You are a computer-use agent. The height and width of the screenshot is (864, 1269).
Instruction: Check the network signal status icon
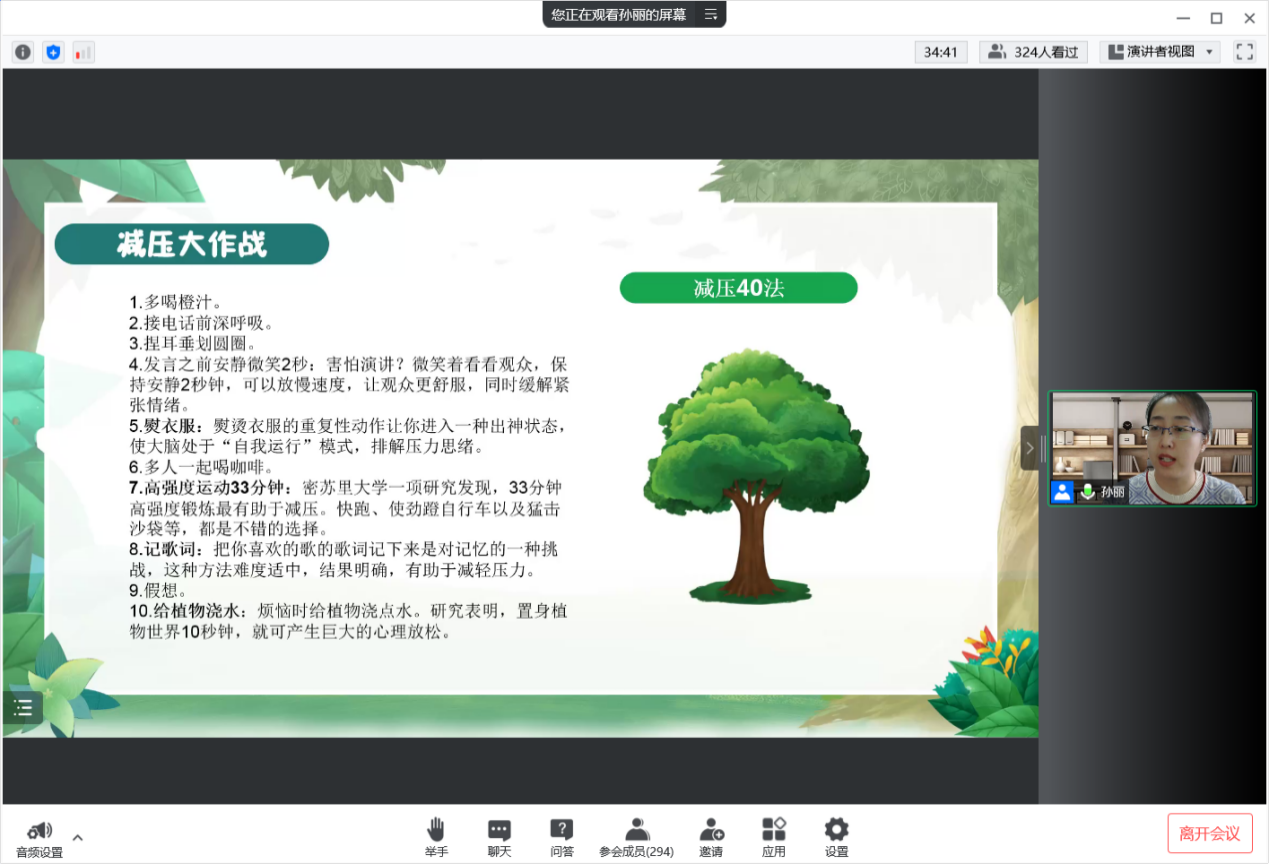(x=83, y=52)
